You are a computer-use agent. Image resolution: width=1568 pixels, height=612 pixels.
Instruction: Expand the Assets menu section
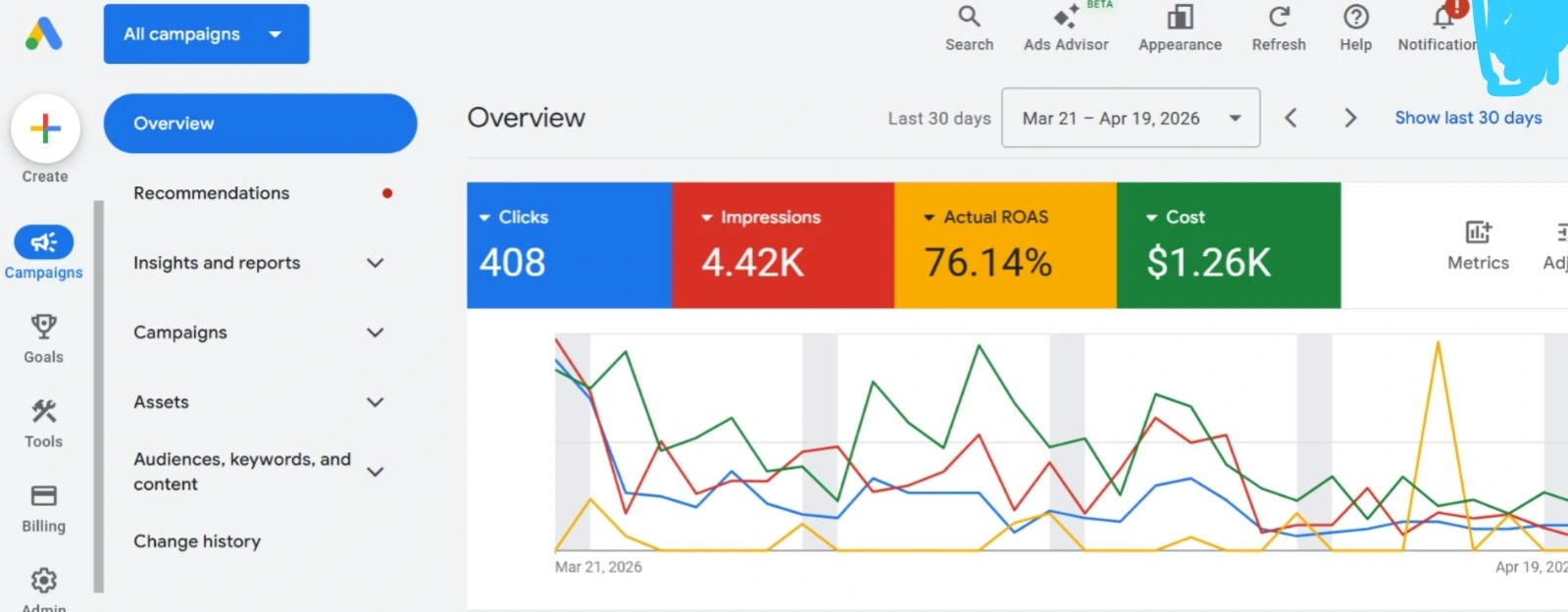(x=259, y=402)
